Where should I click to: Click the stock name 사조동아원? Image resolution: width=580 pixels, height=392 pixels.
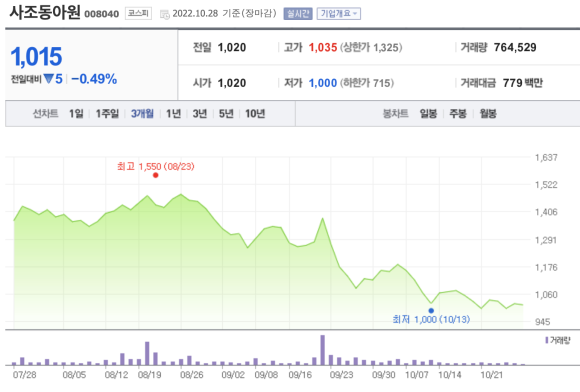click(x=45, y=12)
